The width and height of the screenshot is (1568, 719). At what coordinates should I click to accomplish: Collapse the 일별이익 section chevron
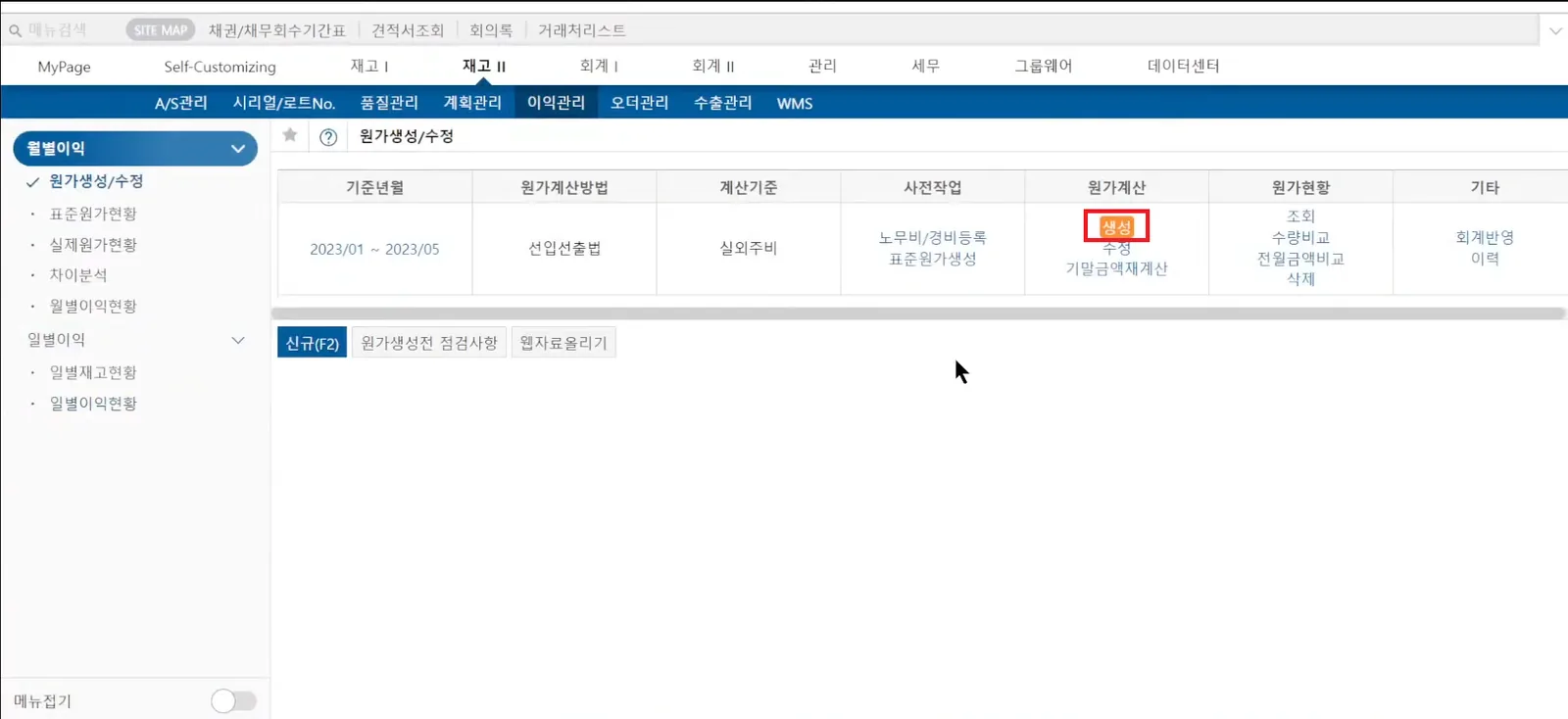pos(238,340)
